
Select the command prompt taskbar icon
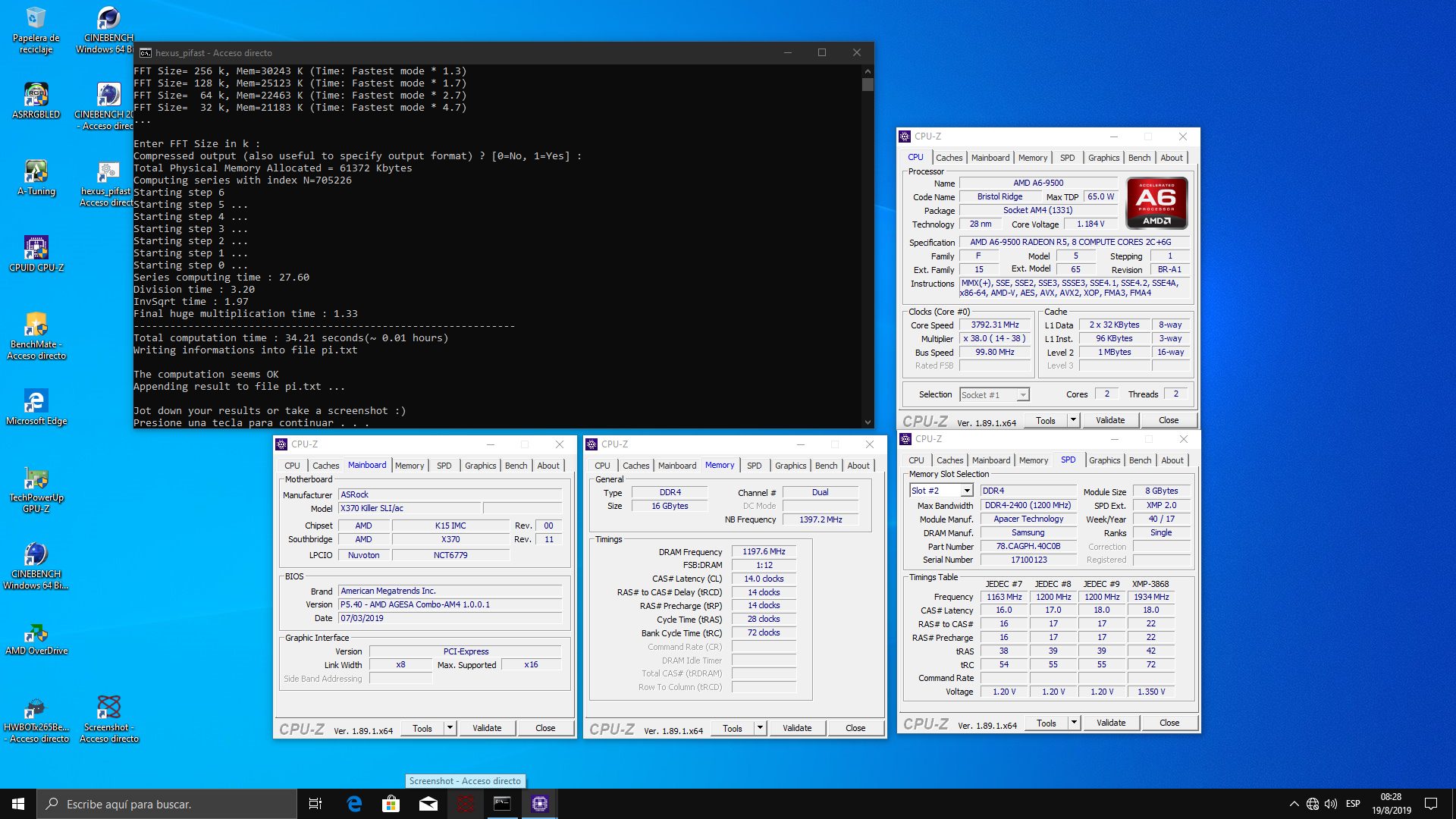coord(502,804)
